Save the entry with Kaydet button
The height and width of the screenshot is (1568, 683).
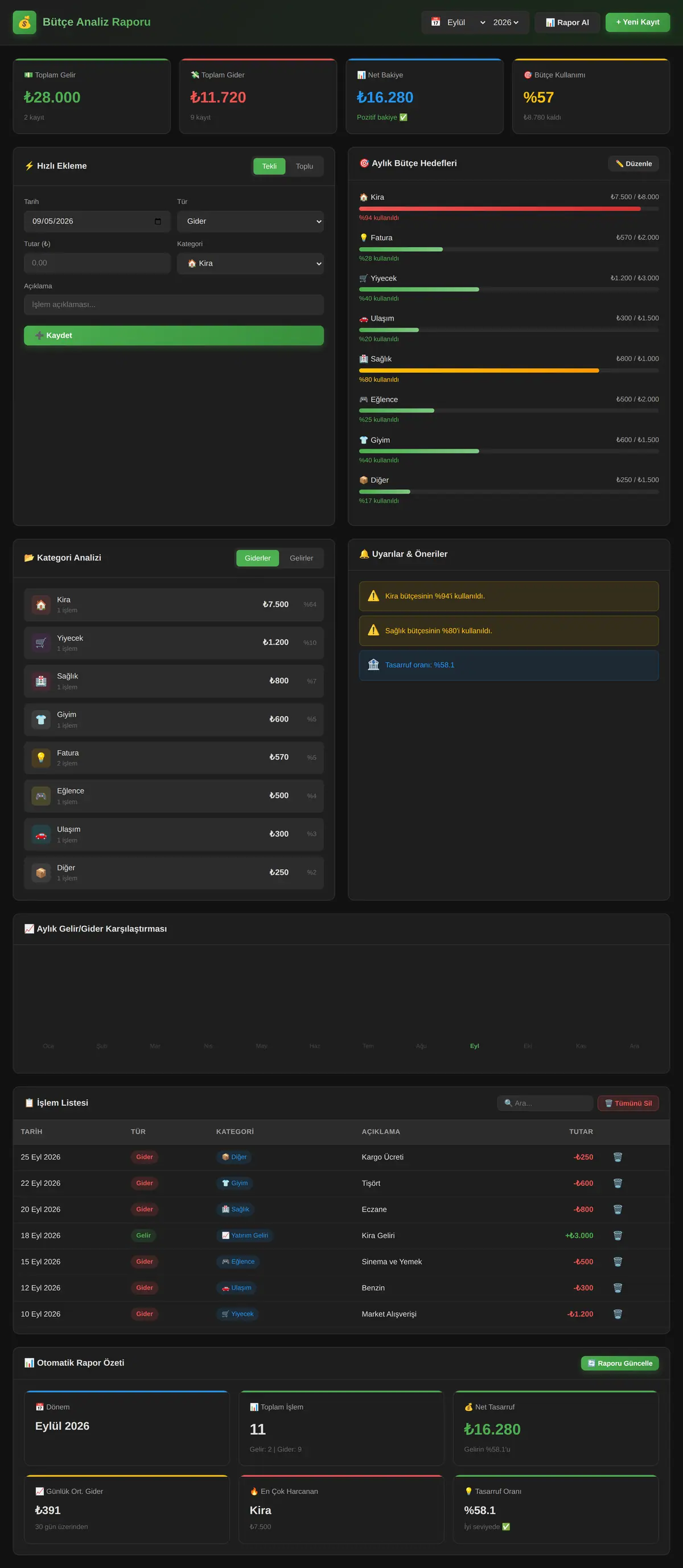click(x=174, y=335)
